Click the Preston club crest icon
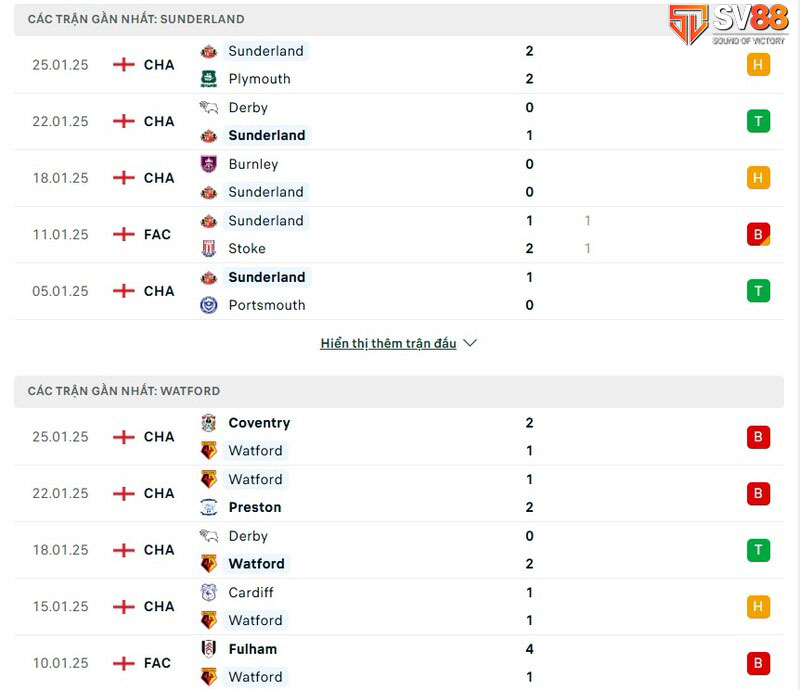The image size is (800, 690). [x=209, y=507]
